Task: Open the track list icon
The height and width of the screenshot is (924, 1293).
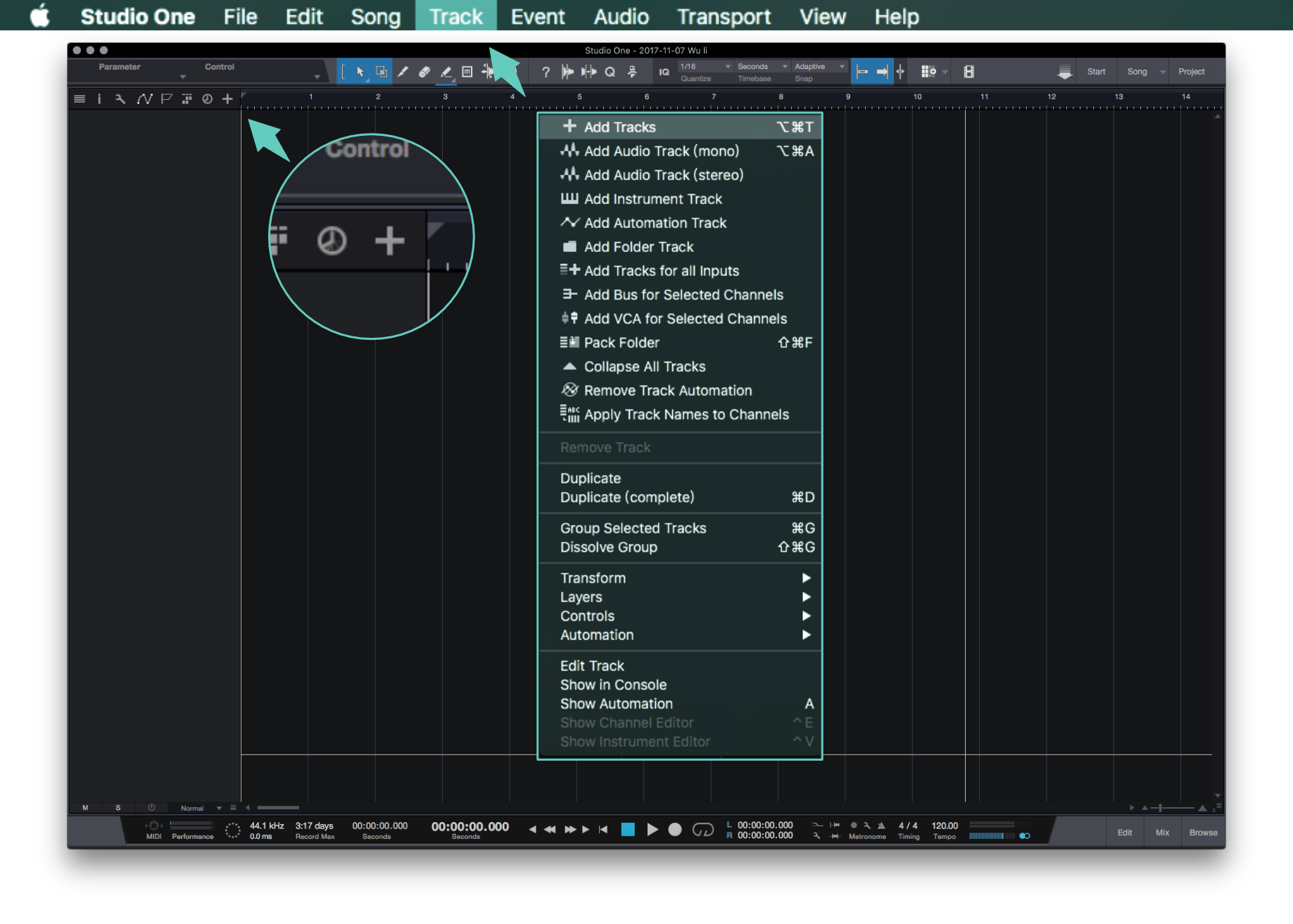Action: (x=80, y=99)
